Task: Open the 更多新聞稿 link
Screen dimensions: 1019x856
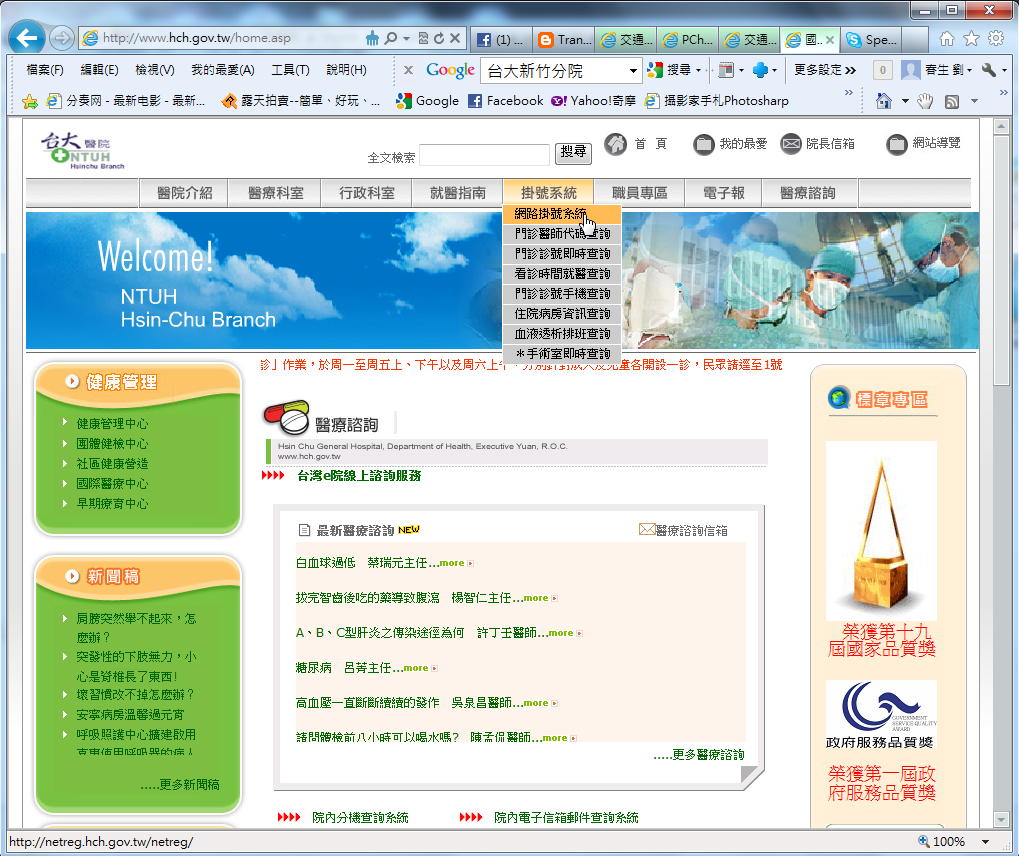Action: pos(180,785)
